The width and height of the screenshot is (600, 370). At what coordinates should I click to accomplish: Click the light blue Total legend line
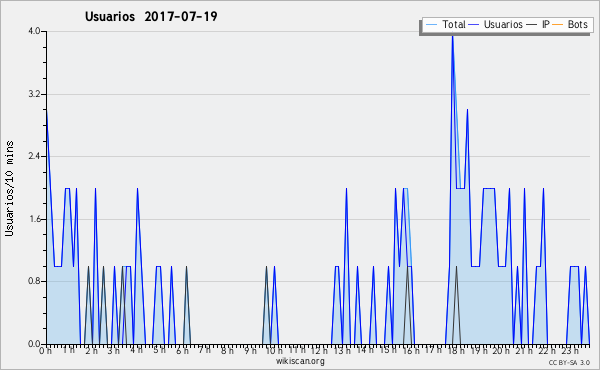coord(431,25)
